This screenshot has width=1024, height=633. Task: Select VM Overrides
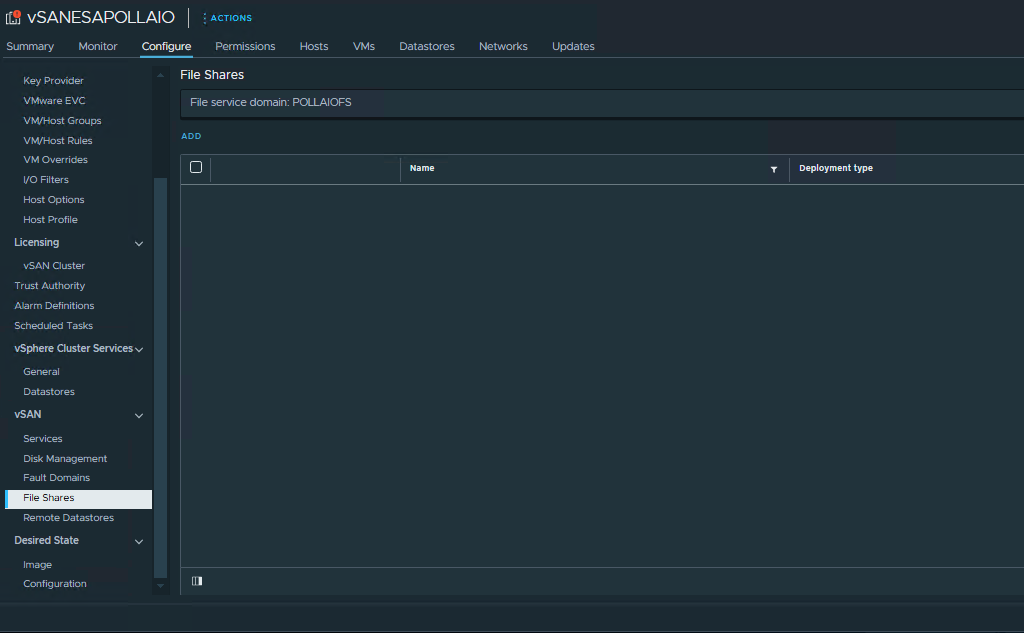point(56,159)
